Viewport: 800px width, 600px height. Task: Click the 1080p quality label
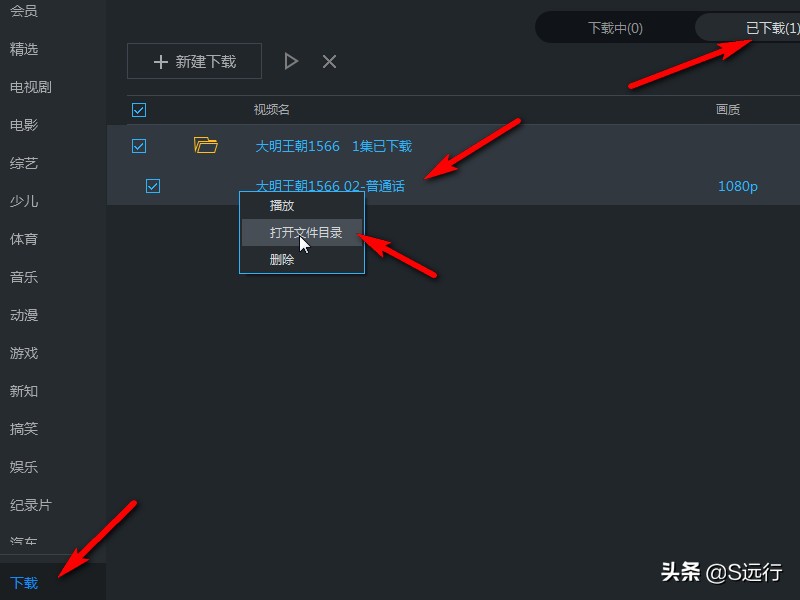click(737, 186)
